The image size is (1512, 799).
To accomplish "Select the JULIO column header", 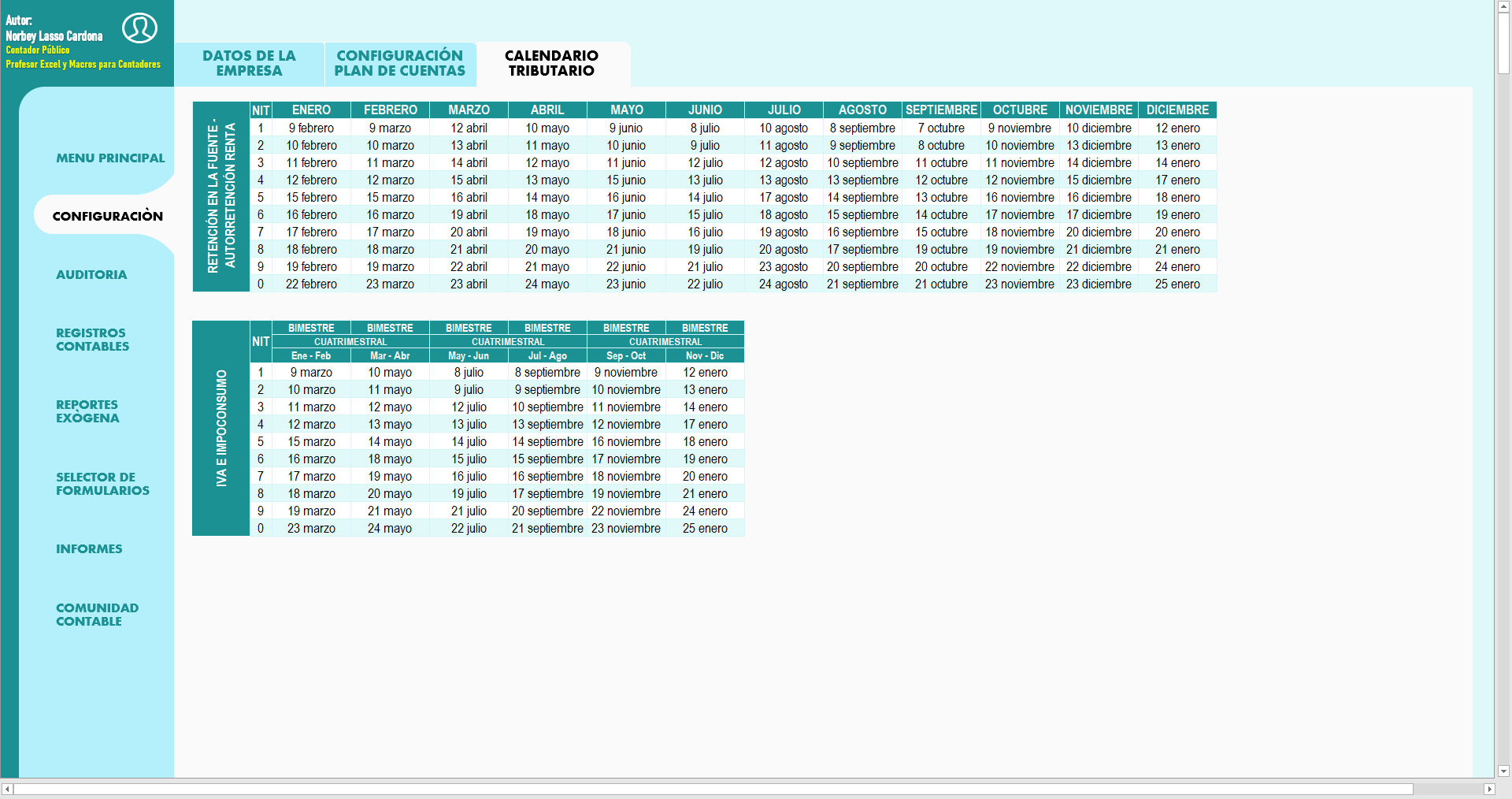I will point(784,110).
